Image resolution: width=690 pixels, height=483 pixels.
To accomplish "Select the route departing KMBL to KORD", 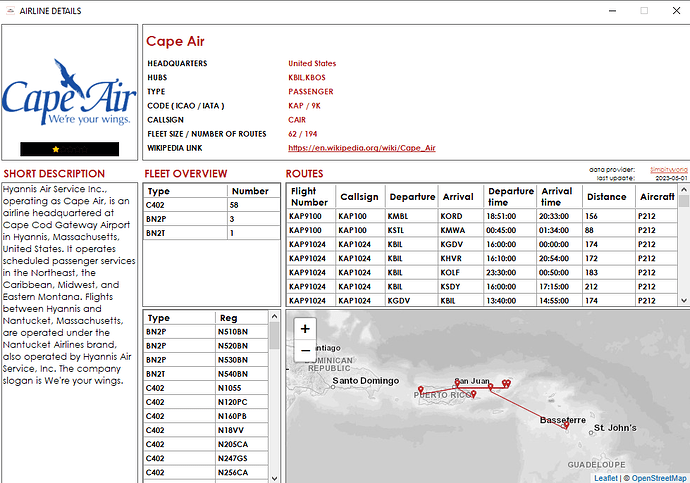I will point(482,216).
